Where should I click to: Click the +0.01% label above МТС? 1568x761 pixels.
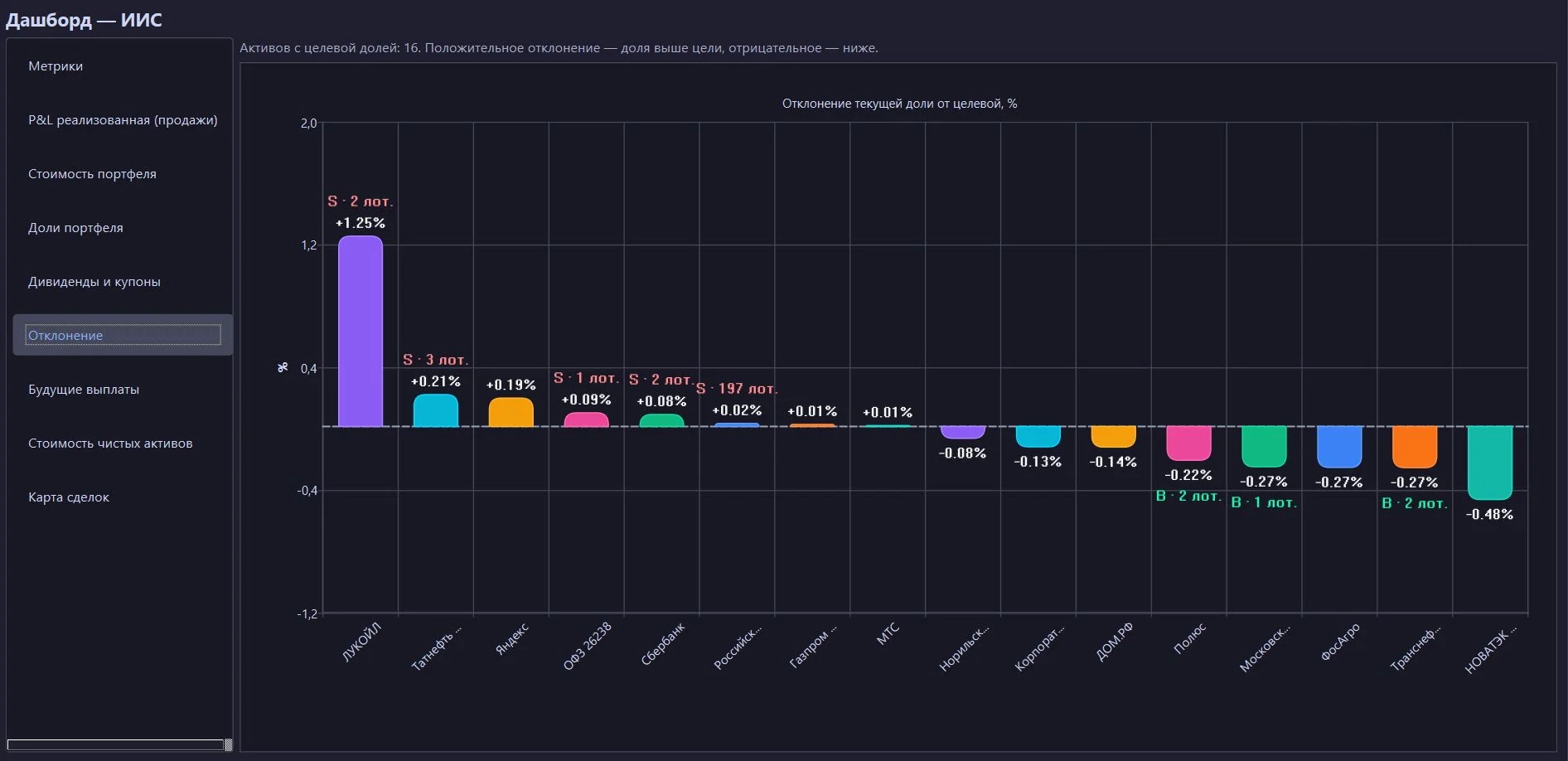tap(888, 412)
